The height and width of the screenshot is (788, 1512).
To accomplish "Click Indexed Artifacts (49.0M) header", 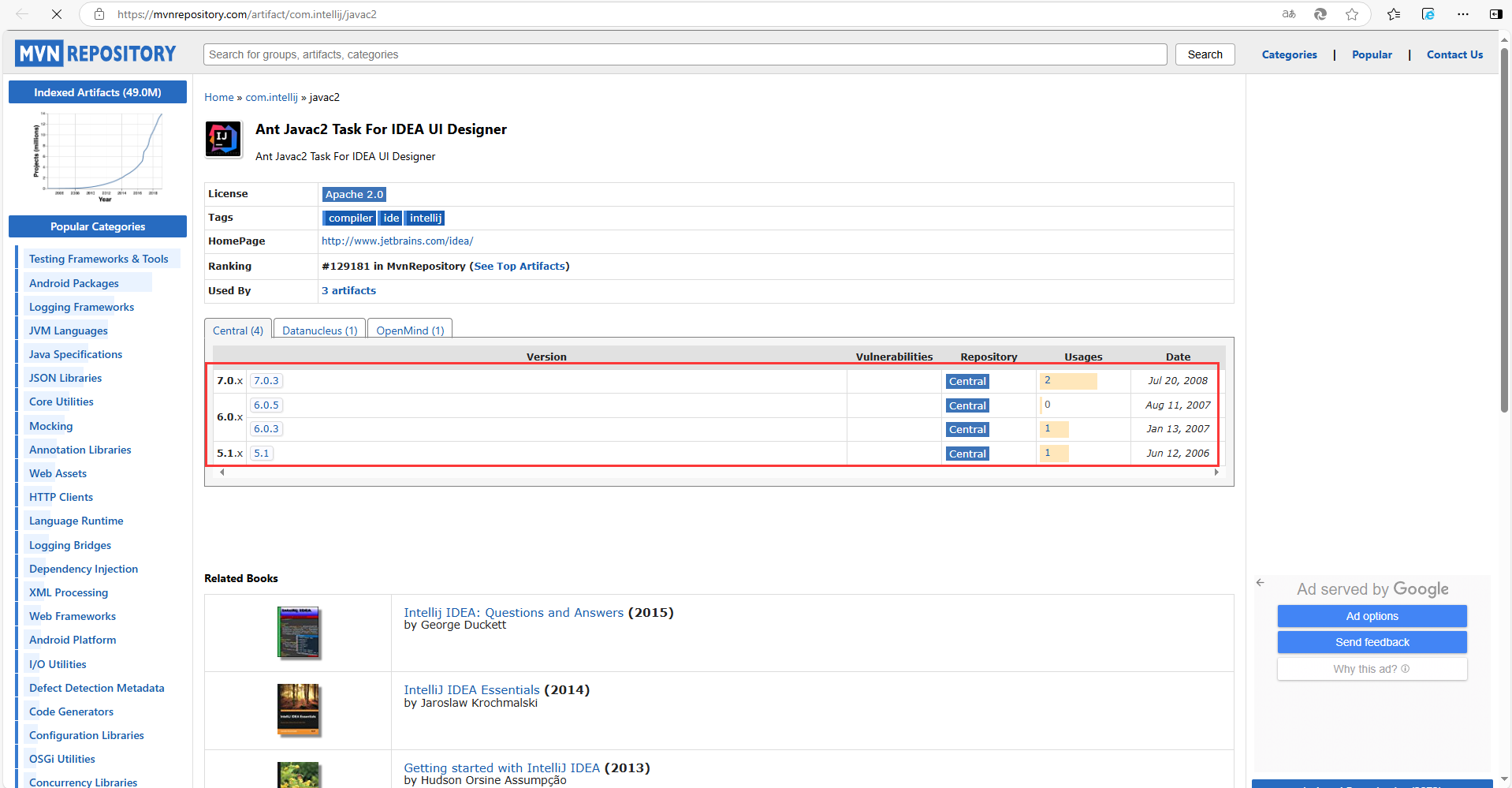I will click(98, 92).
